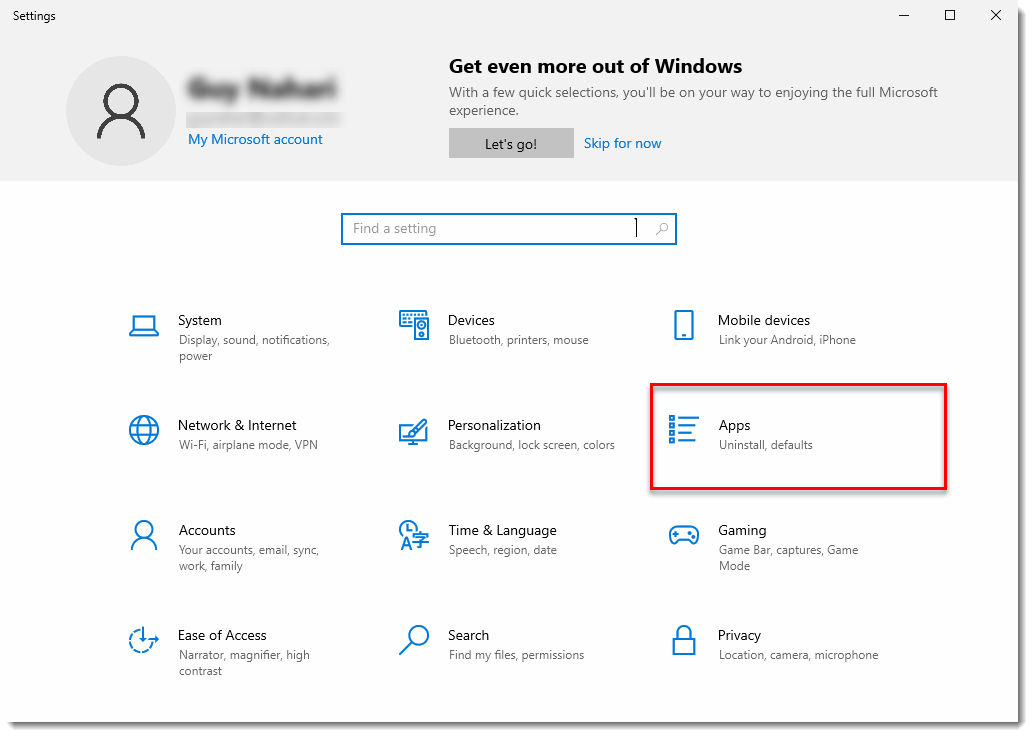The width and height of the screenshot is (1033, 737).
Task: Open the Accounts title
Action: 207,530
